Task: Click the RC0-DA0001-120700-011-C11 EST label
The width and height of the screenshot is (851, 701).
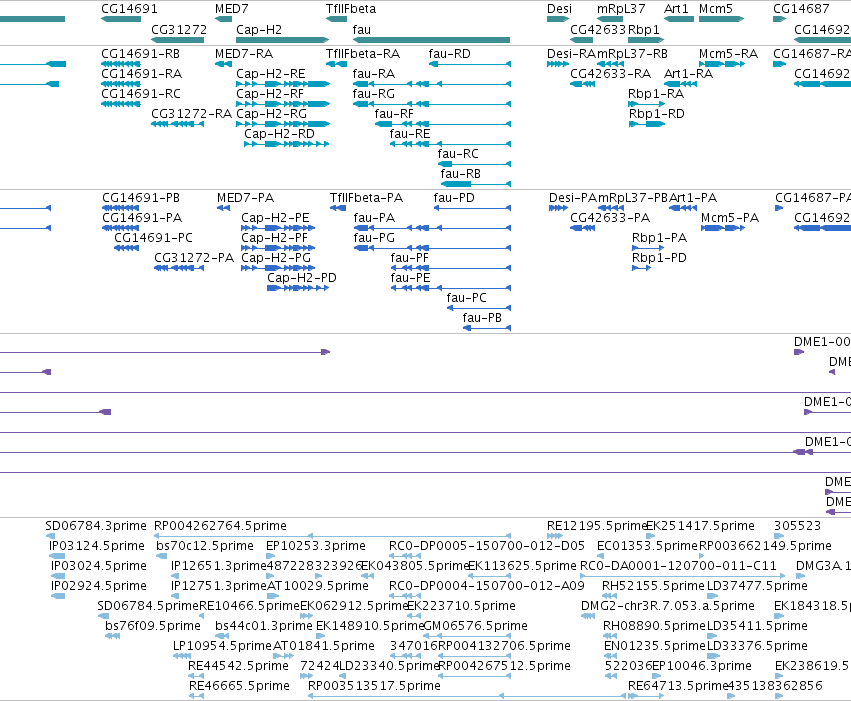Action: tap(678, 565)
